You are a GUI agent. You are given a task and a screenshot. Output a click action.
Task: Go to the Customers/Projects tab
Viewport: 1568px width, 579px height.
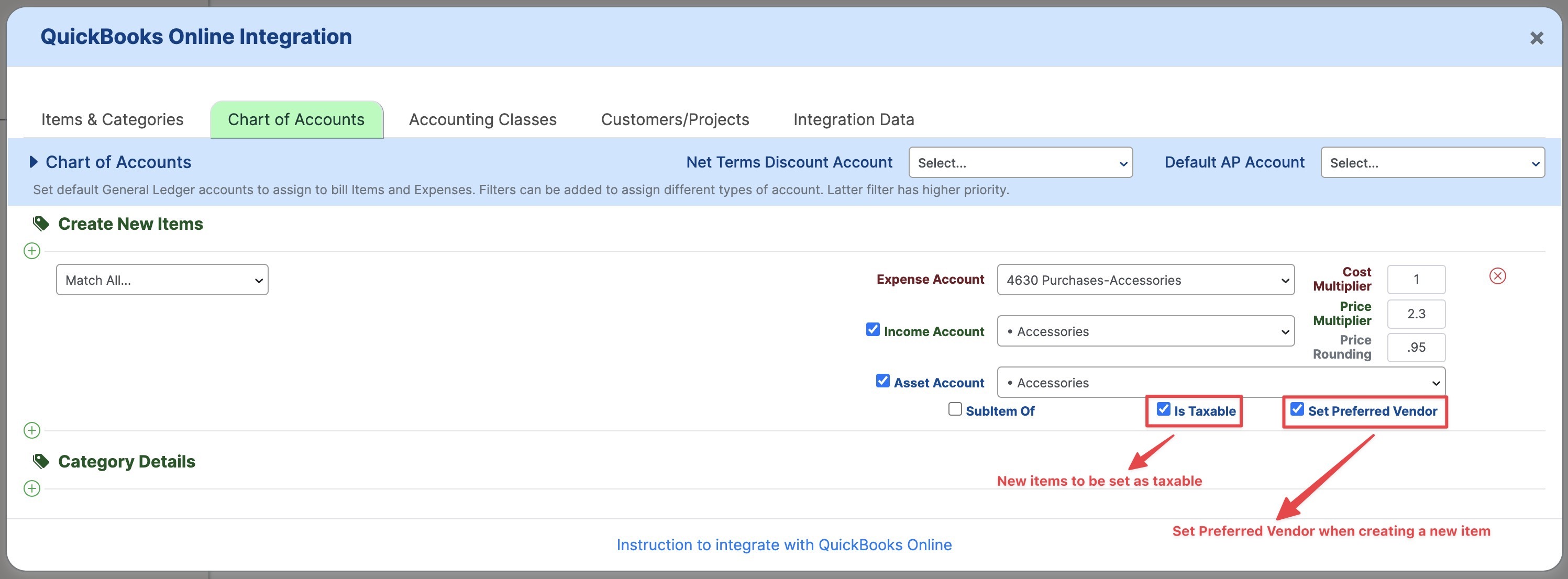[x=675, y=119]
